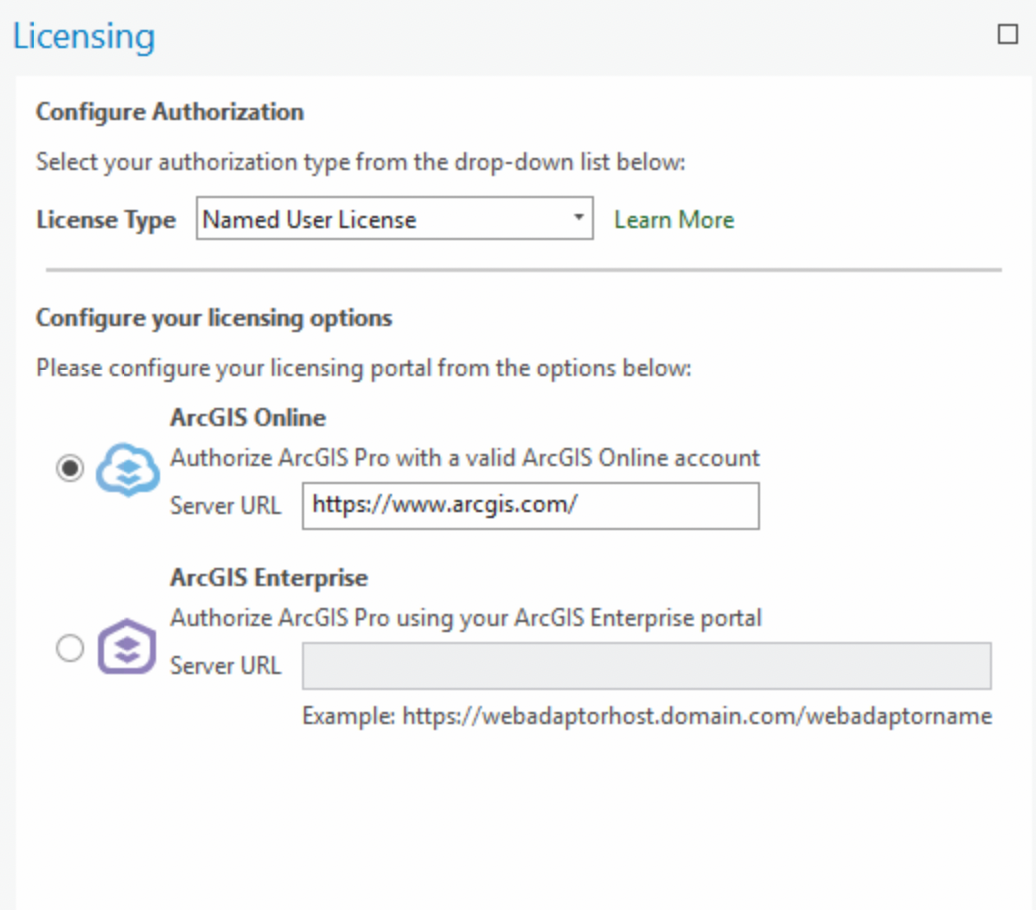Open the License Type drop-down list
This screenshot has height=910, width=1036.
pyautogui.click(x=394, y=219)
